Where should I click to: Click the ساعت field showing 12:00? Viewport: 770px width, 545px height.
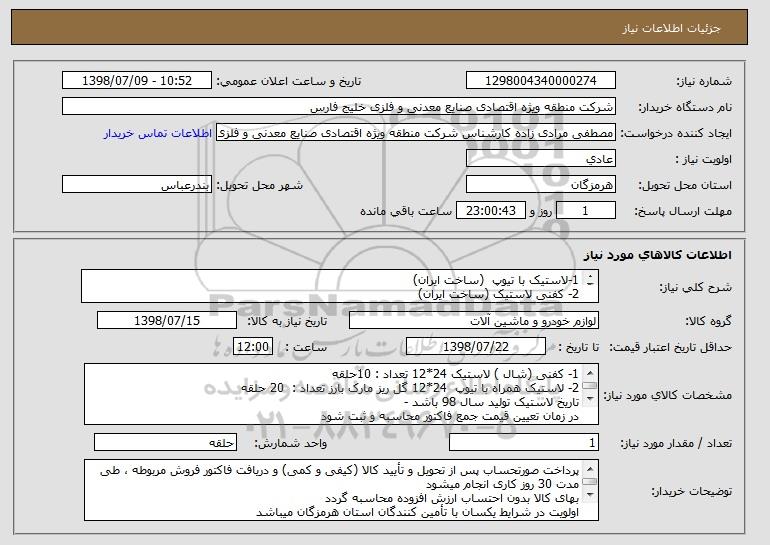253,347
